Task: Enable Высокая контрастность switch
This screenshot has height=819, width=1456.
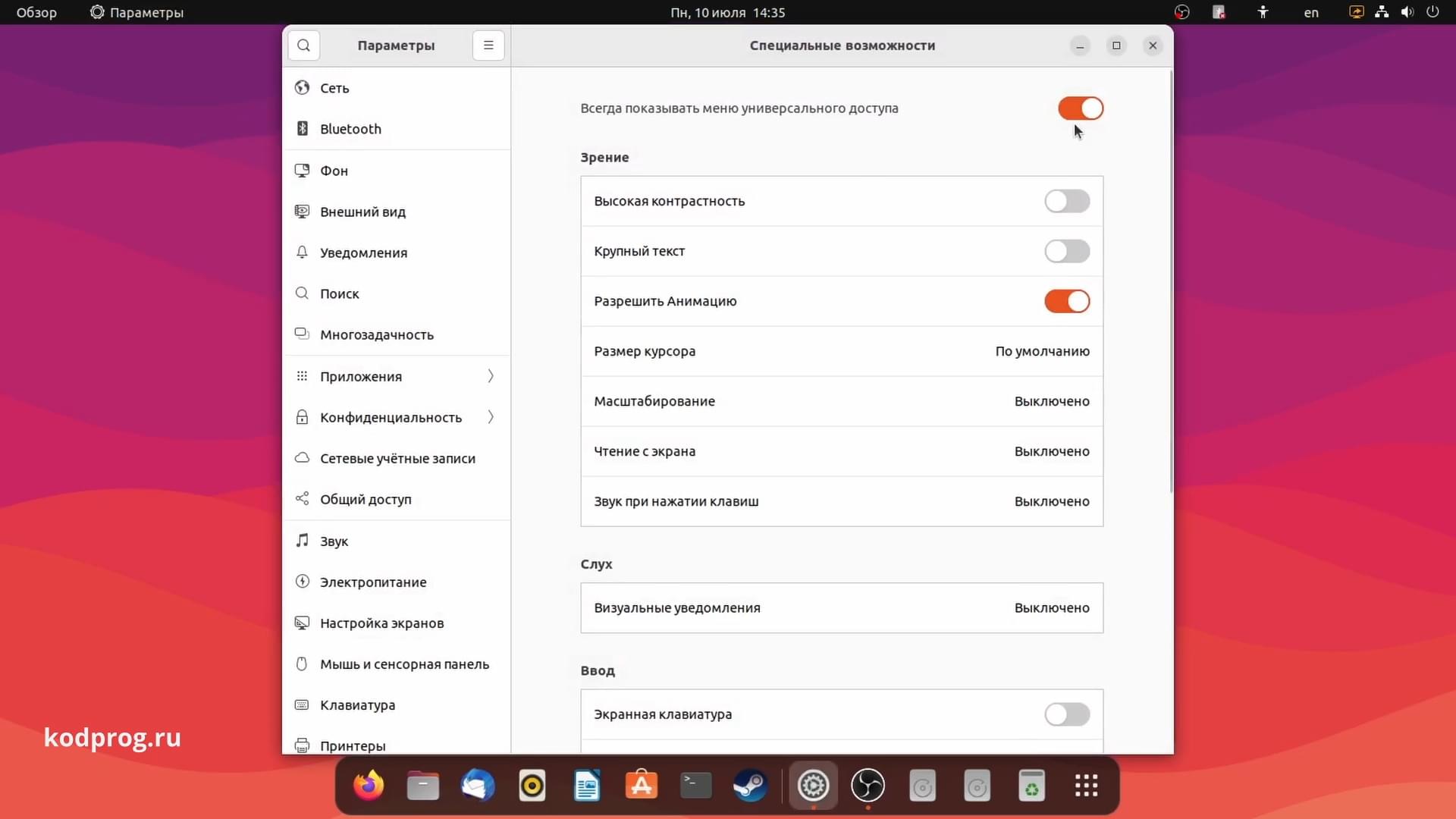Action: pos(1067,201)
